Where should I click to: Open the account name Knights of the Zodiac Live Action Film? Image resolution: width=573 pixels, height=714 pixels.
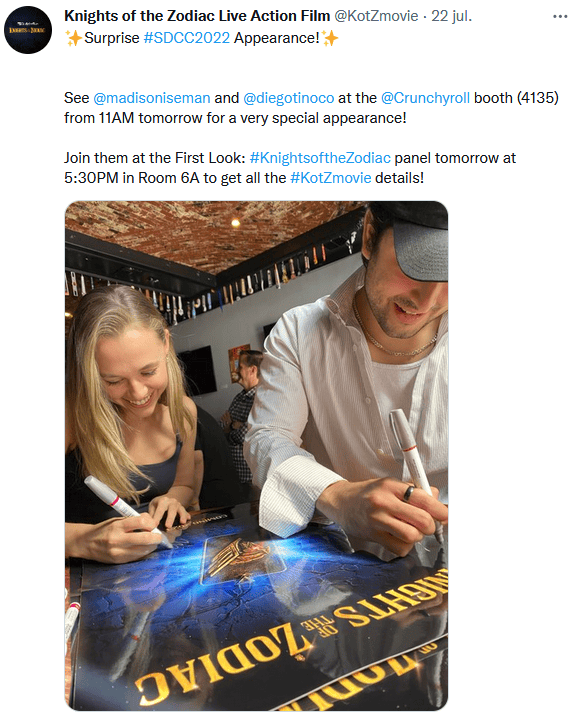click(x=197, y=16)
